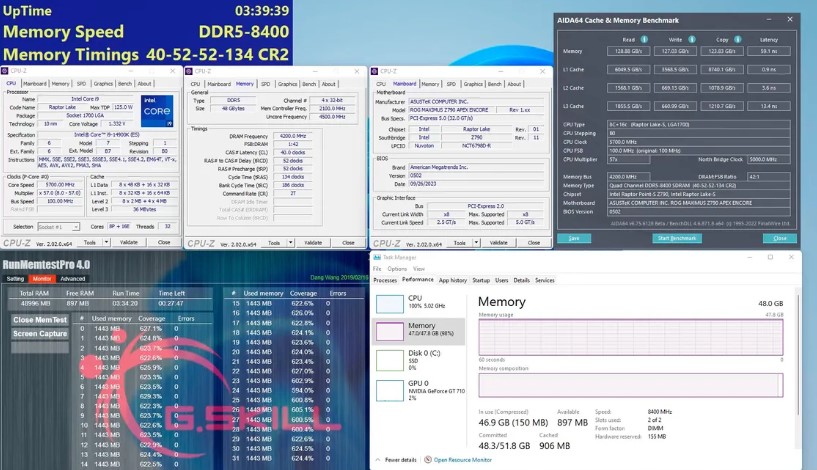The image size is (817, 470).
Task: Open Tools dropdown arrow in CPU-Z Memory window
Action: (x=290, y=243)
